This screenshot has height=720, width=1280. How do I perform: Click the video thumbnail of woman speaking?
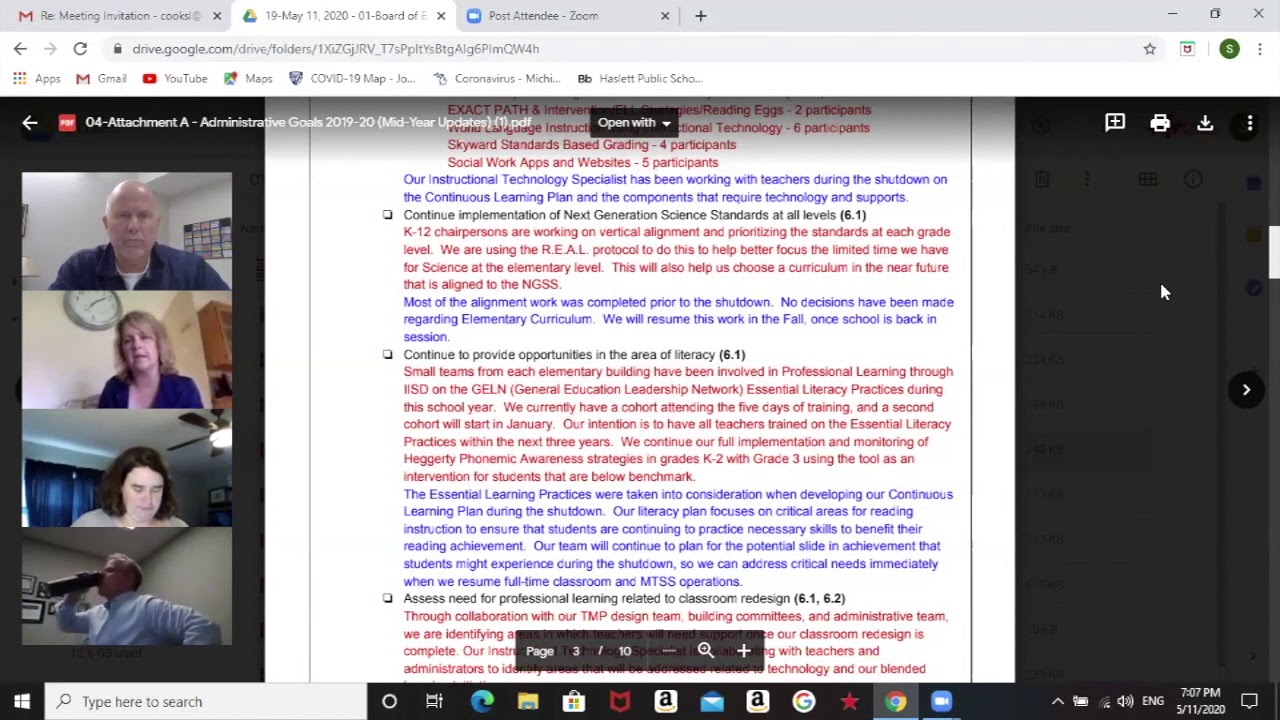[x=127, y=349]
